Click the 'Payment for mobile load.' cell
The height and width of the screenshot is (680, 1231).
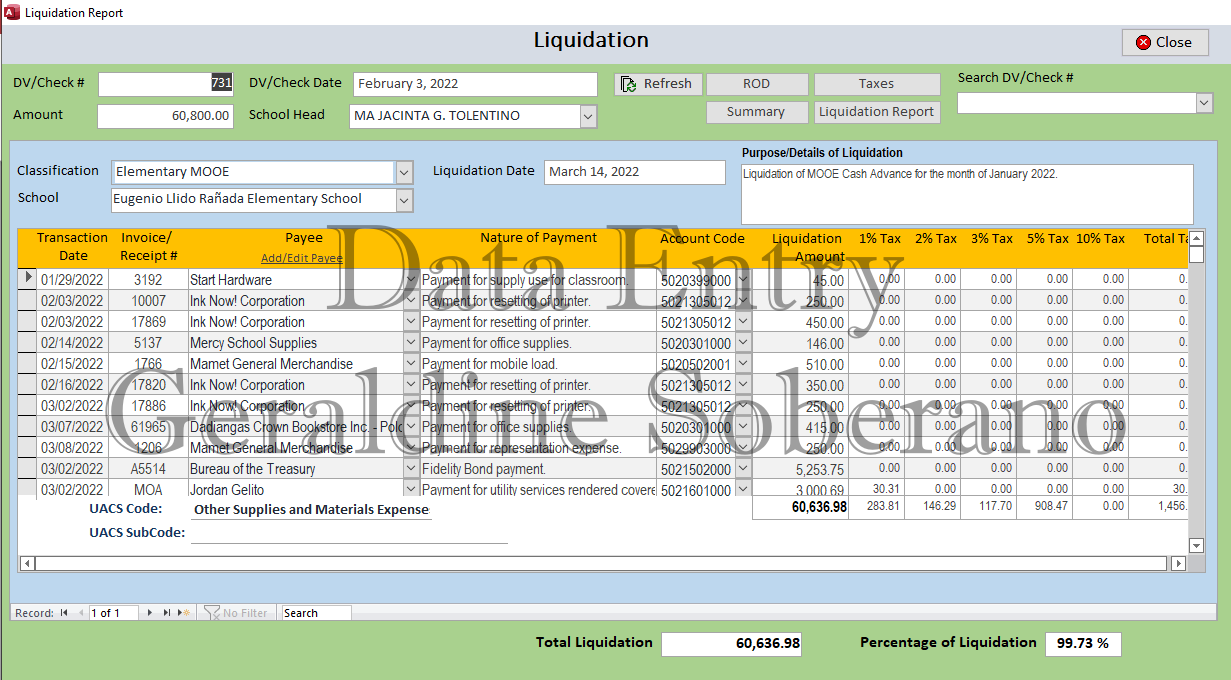coord(538,364)
